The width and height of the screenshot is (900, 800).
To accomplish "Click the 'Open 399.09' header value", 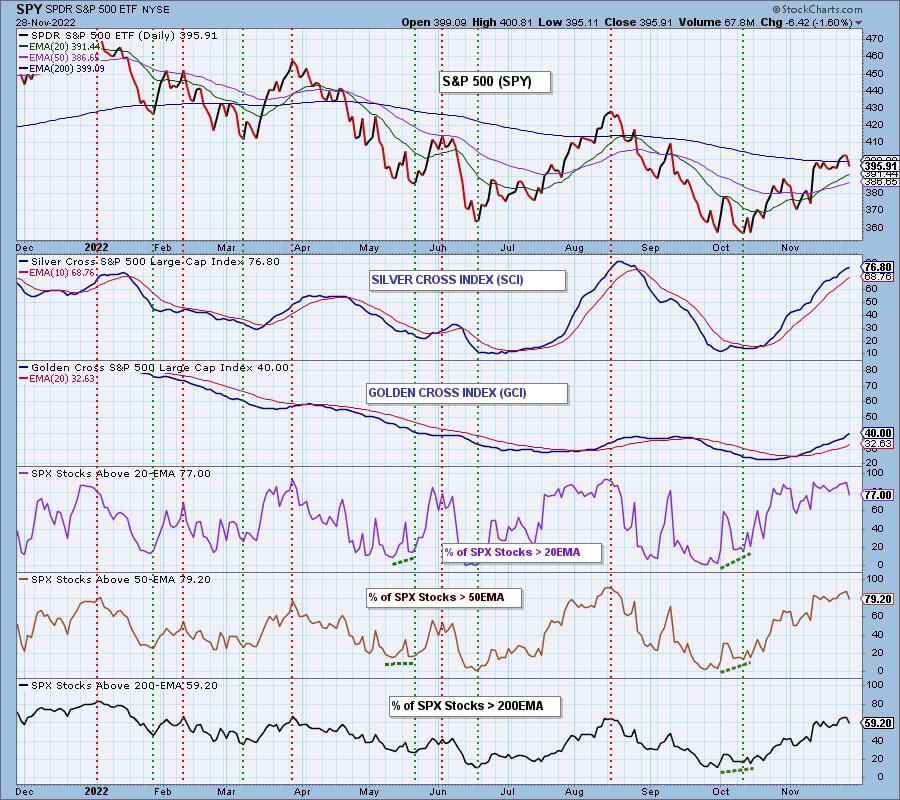I will (x=435, y=22).
